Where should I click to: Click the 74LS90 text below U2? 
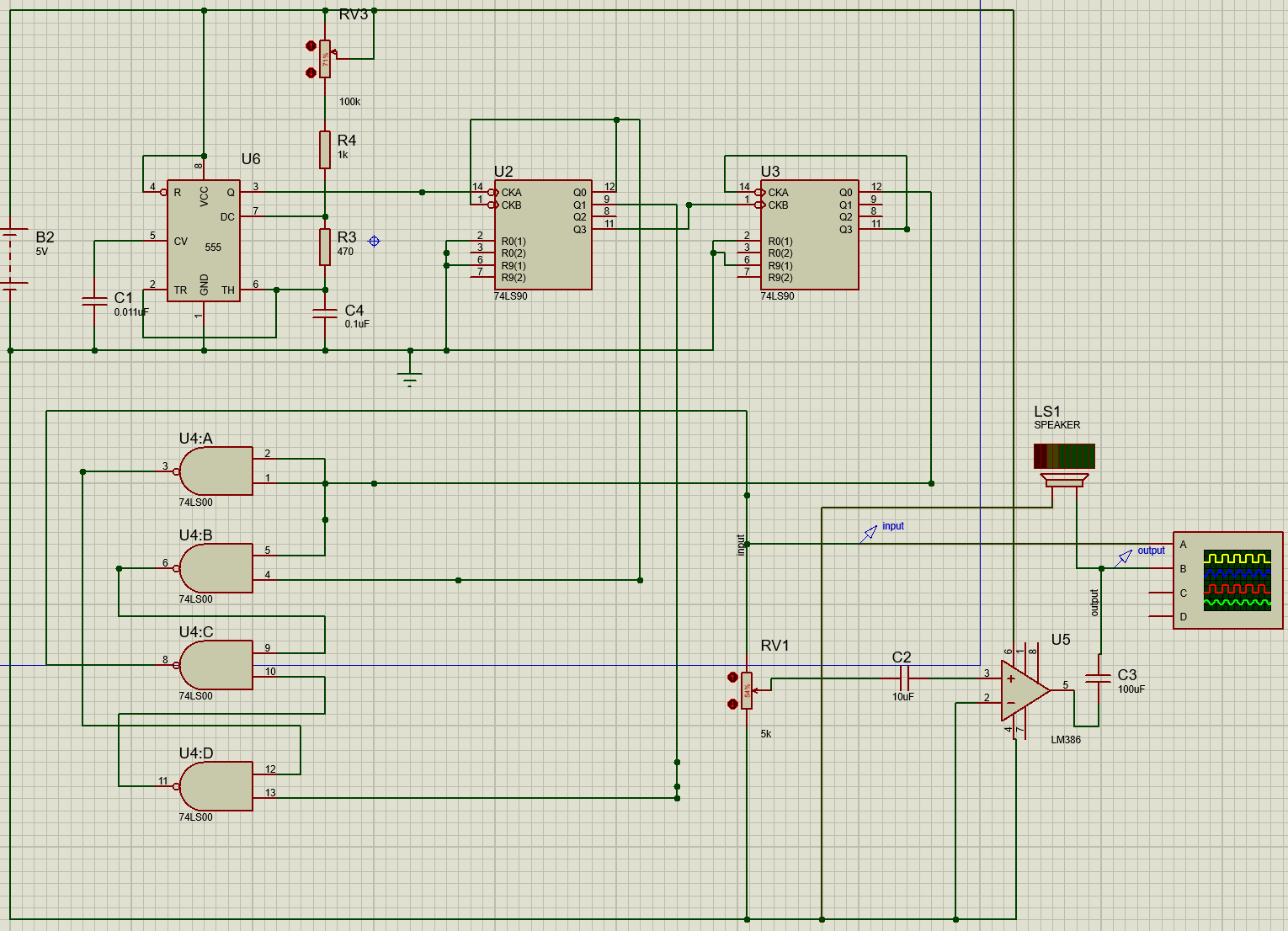pyautogui.click(x=510, y=296)
